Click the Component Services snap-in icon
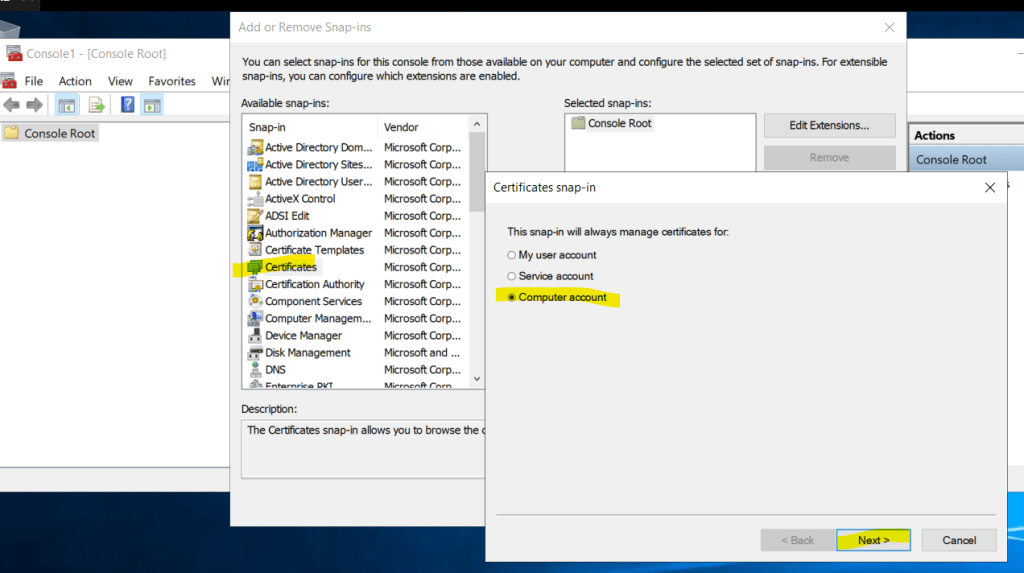Viewport: 1024px width, 573px height. 255,301
